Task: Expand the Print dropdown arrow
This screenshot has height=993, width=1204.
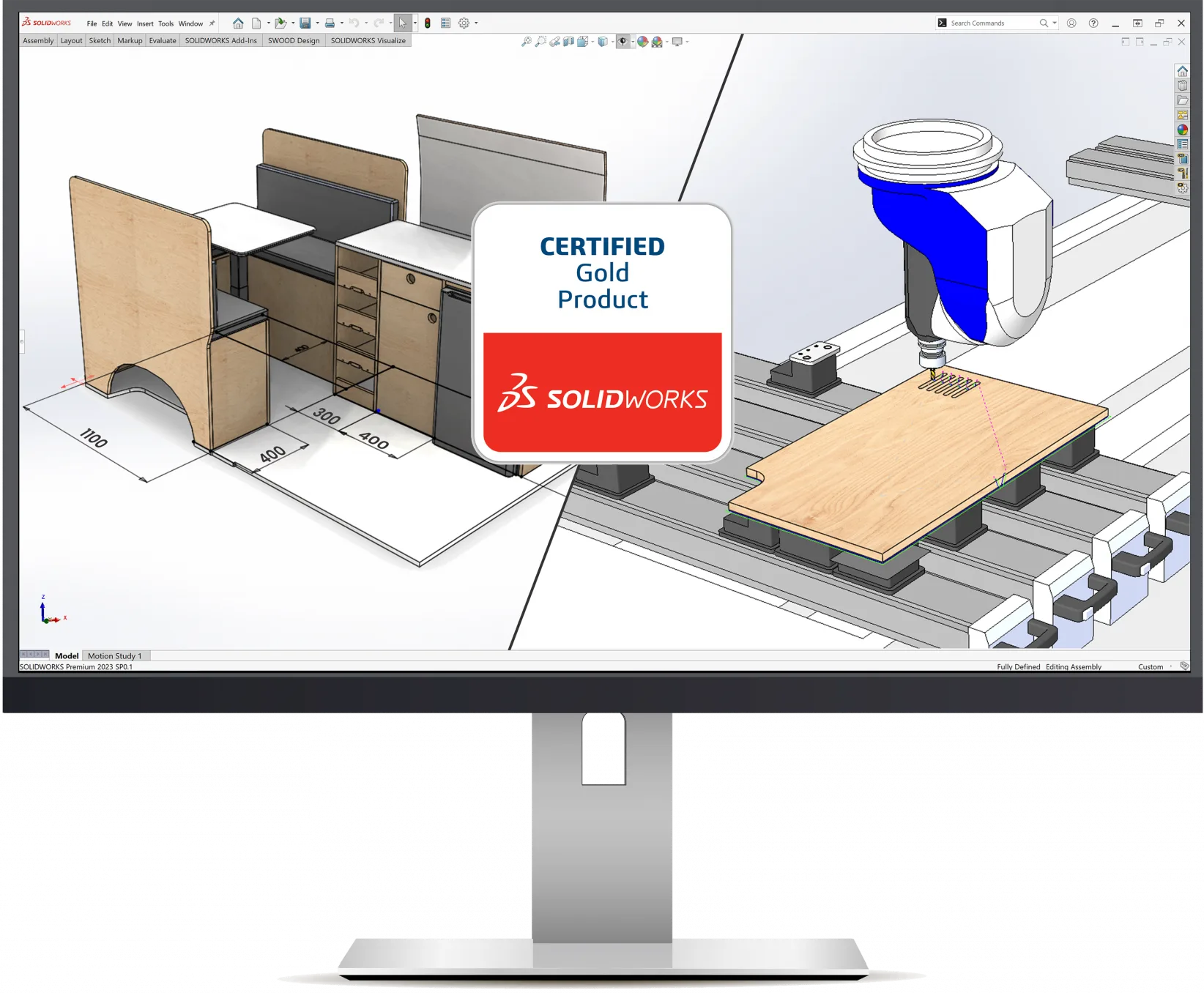Action: coord(342,23)
